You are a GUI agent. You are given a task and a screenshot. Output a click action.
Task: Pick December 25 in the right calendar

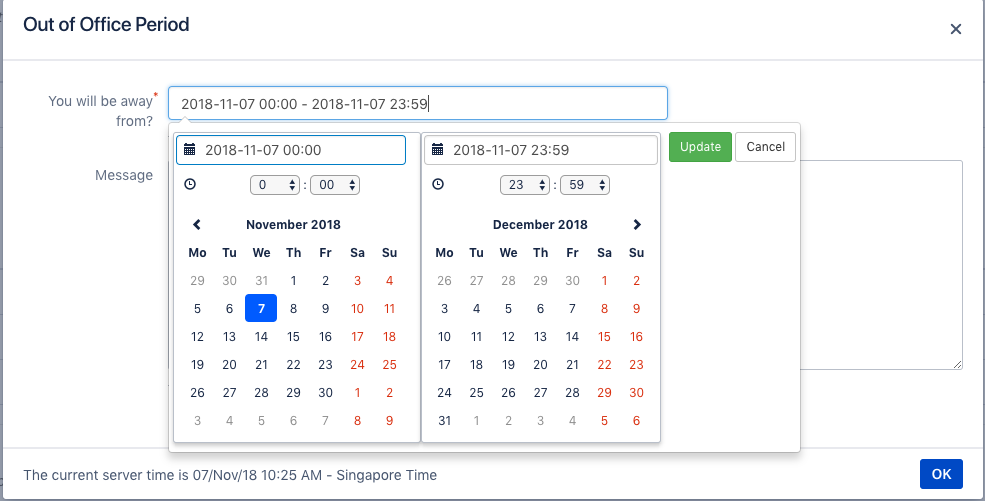click(476, 393)
